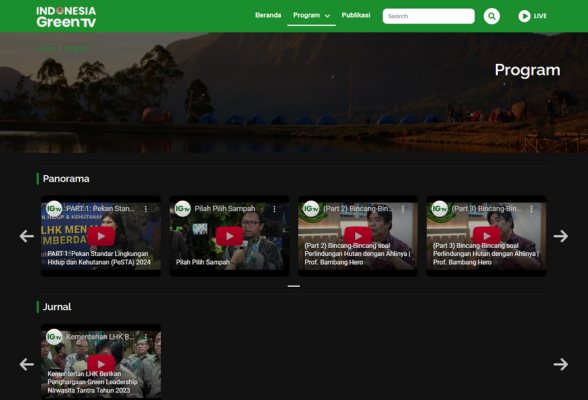Click the Program breadcrumb link
The width and height of the screenshot is (588, 400).
pos(76,48)
